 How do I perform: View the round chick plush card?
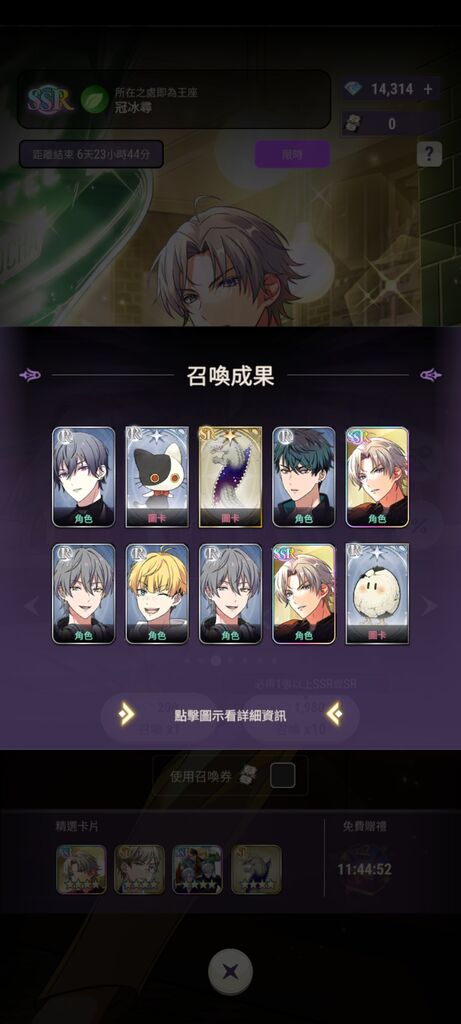coord(377,594)
